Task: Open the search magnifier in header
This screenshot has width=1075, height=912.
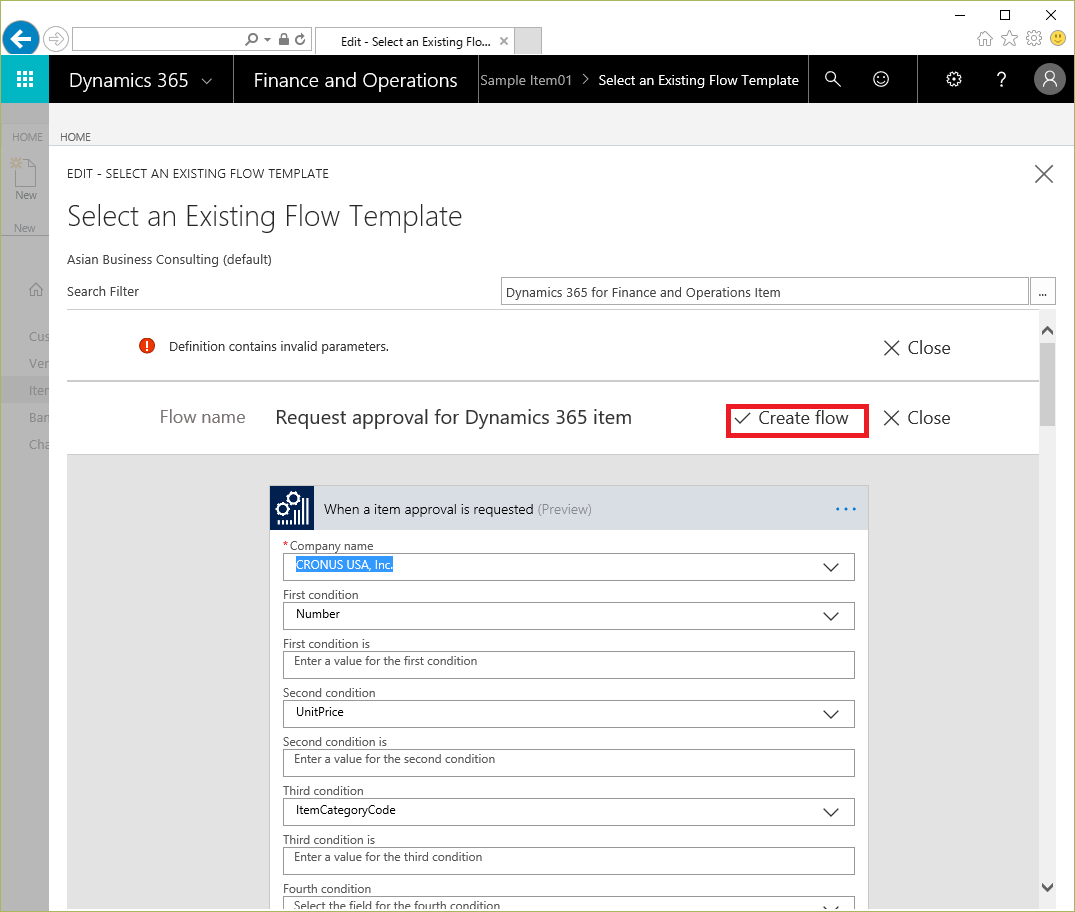Action: tap(832, 80)
